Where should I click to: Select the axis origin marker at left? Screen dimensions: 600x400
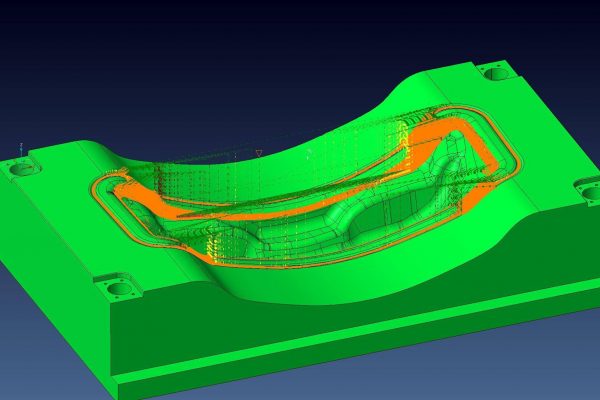click(x=20, y=149)
